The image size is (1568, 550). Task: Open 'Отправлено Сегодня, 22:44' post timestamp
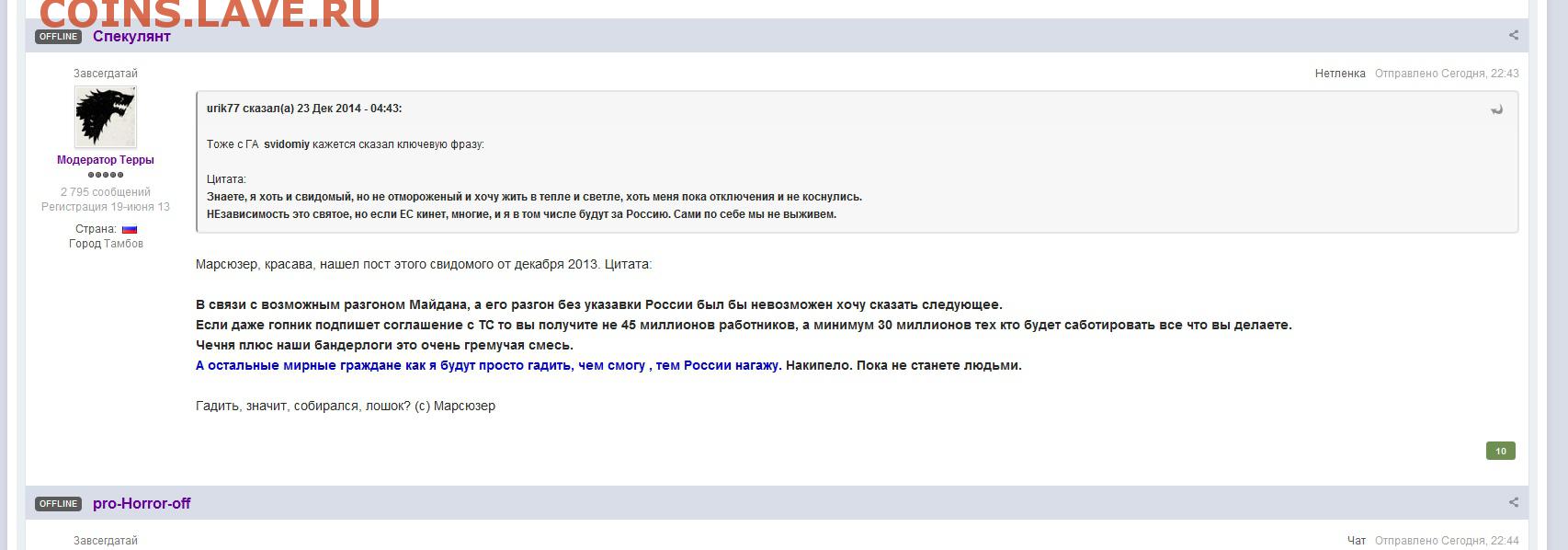(1447, 541)
